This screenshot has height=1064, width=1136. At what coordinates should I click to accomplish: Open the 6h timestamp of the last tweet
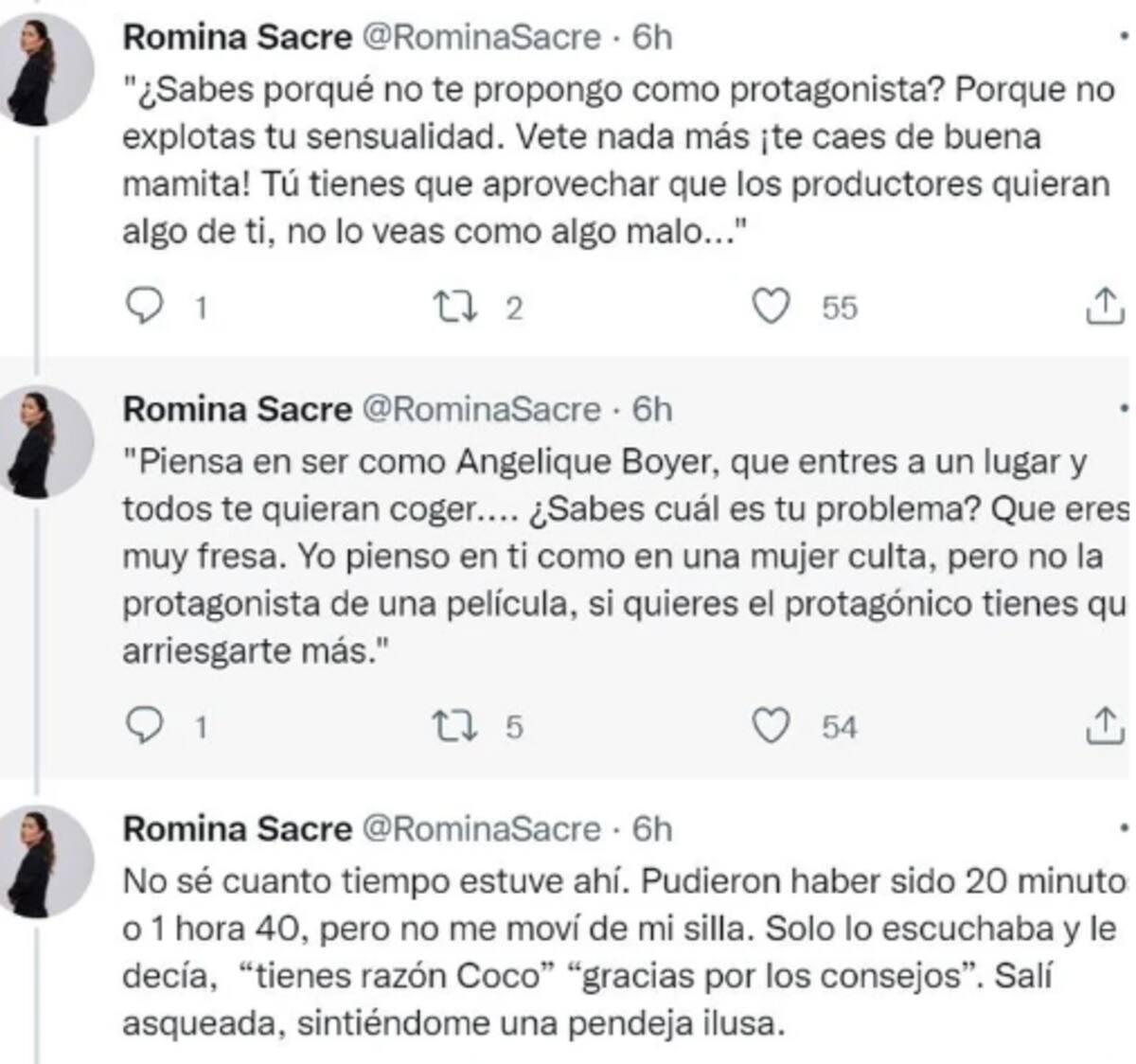tap(652, 828)
